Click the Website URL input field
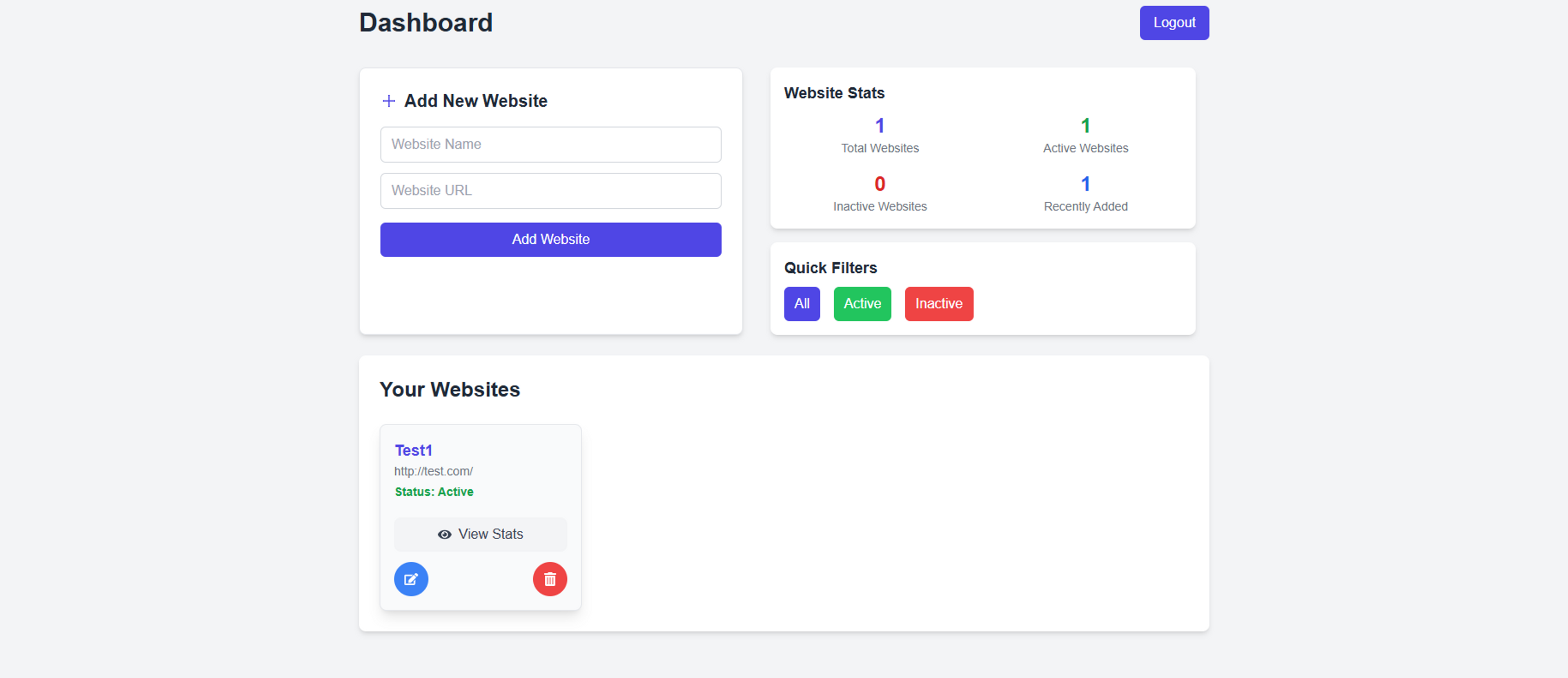Image resolution: width=1568 pixels, height=678 pixels. 551,190
